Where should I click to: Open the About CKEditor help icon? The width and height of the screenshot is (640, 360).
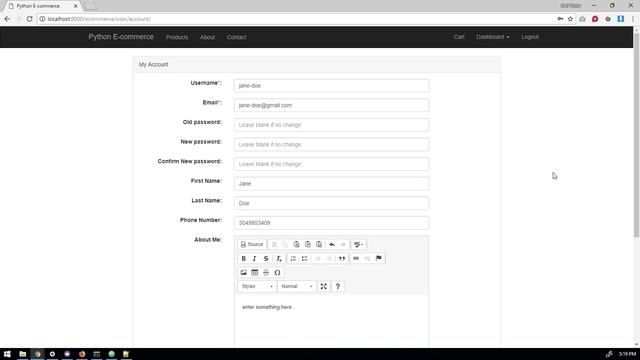[x=338, y=287]
